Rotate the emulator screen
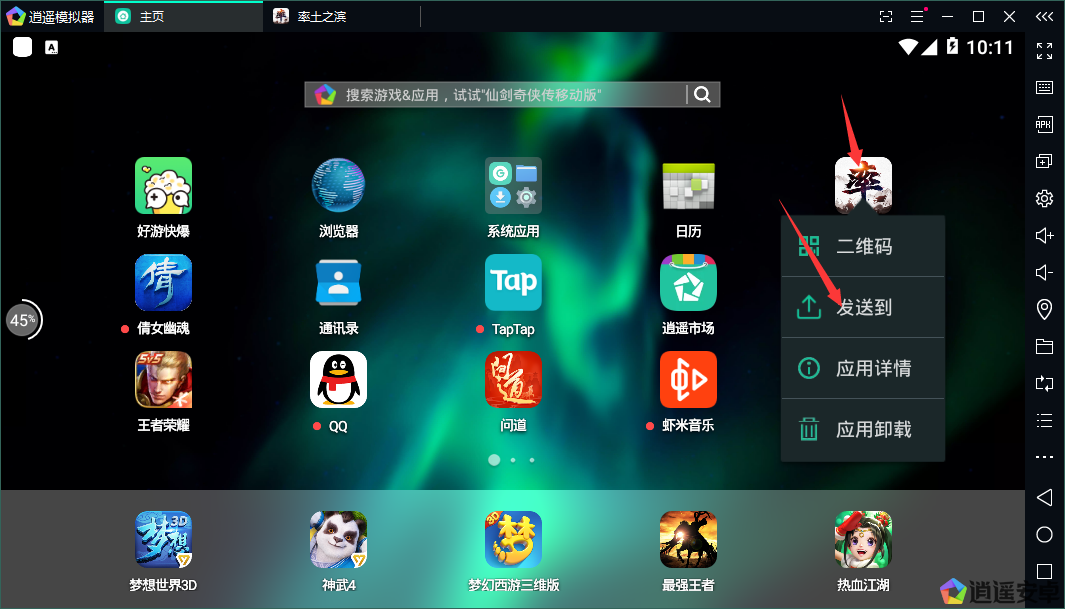1065x609 pixels. 1045,384
